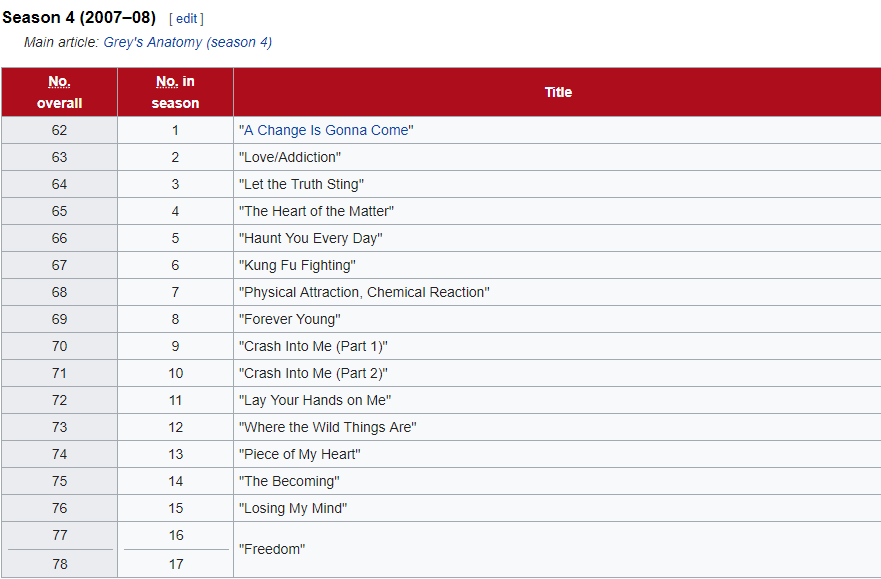The image size is (881, 579).
Task: Click overall episode number 64
Action: click(x=60, y=184)
